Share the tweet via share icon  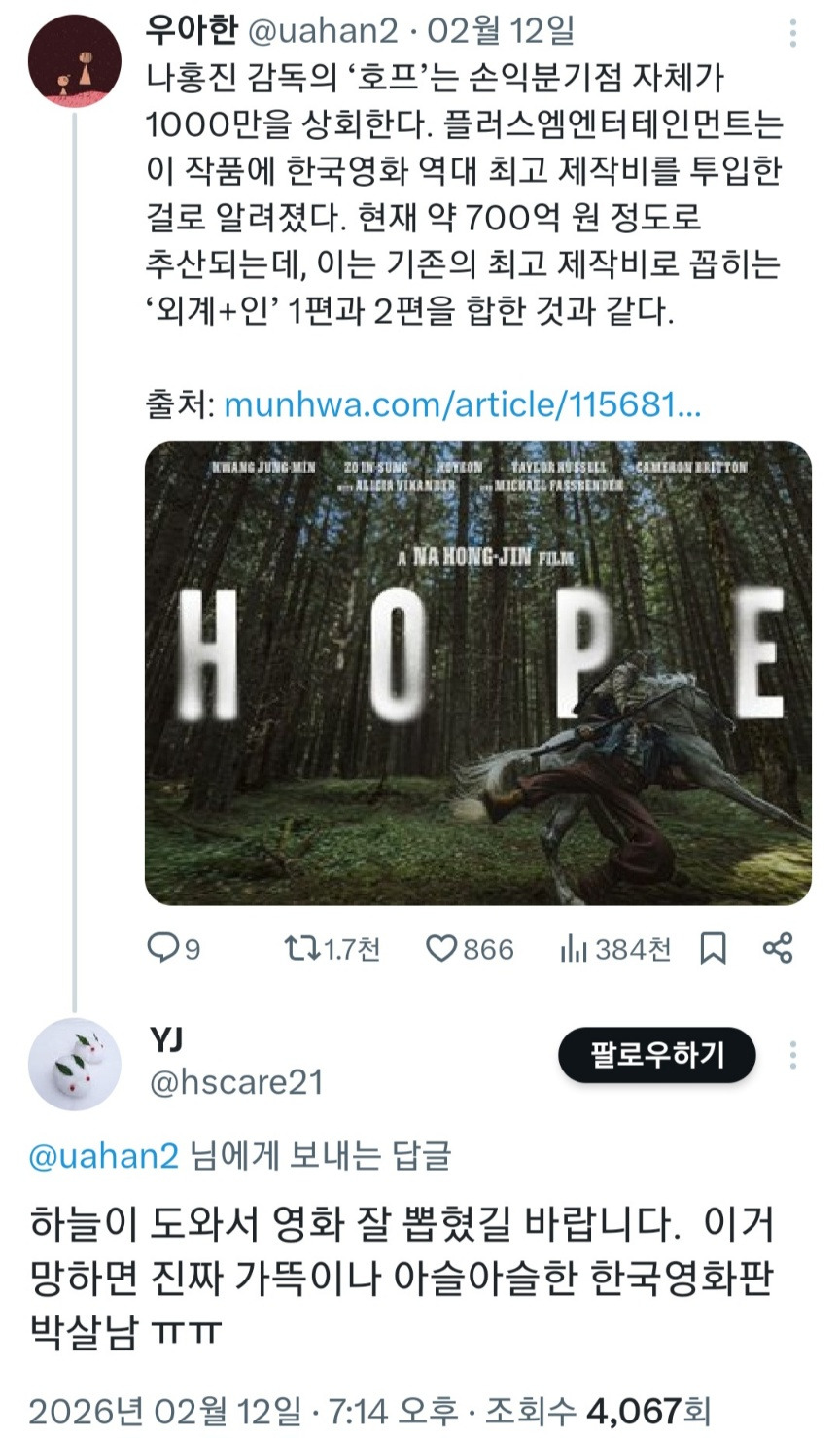click(778, 948)
